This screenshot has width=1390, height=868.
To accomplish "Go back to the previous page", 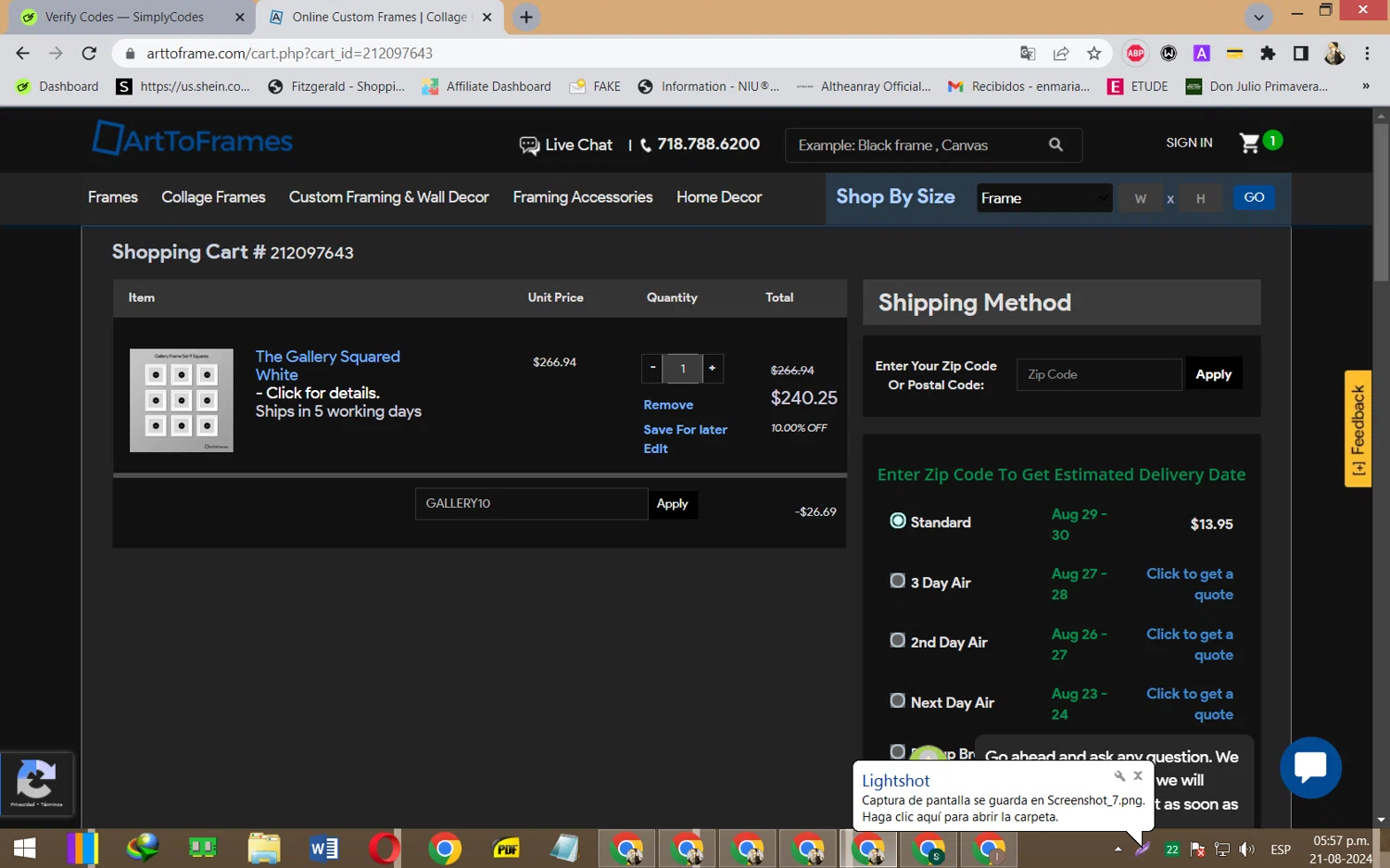I will pos(23,54).
